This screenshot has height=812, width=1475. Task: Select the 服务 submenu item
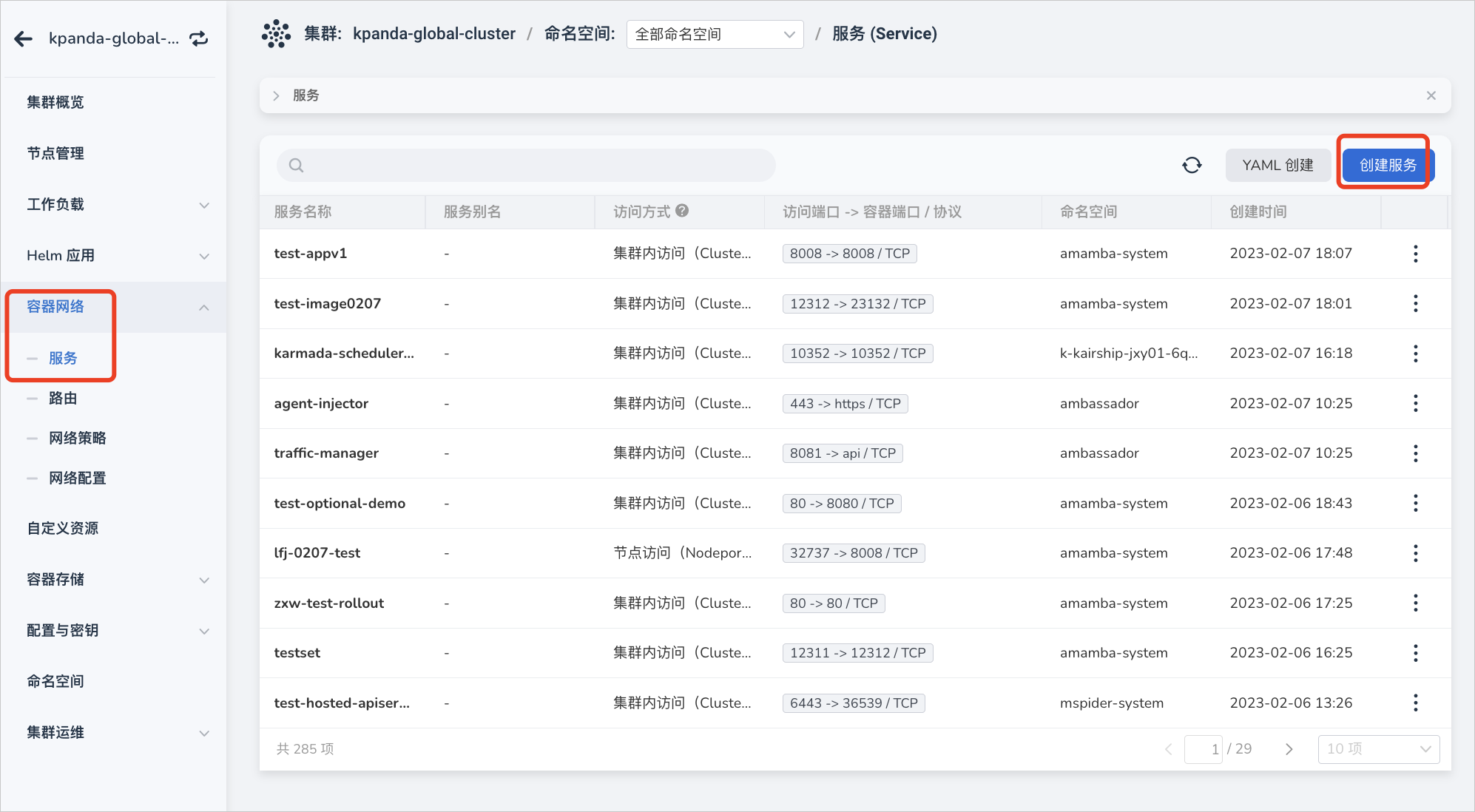[63, 358]
